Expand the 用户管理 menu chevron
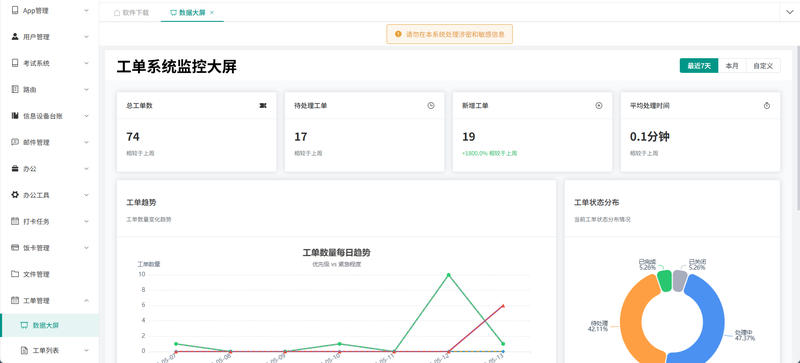 [86, 37]
